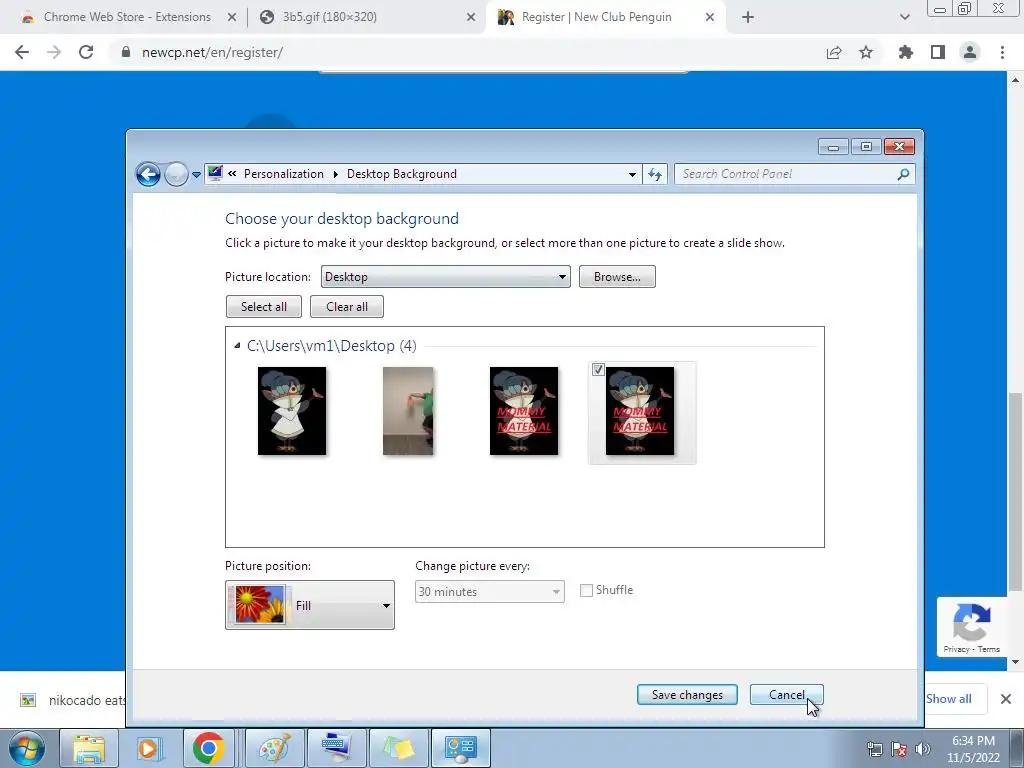
Task: Click Desktop Background breadcrumb item
Action: click(402, 174)
